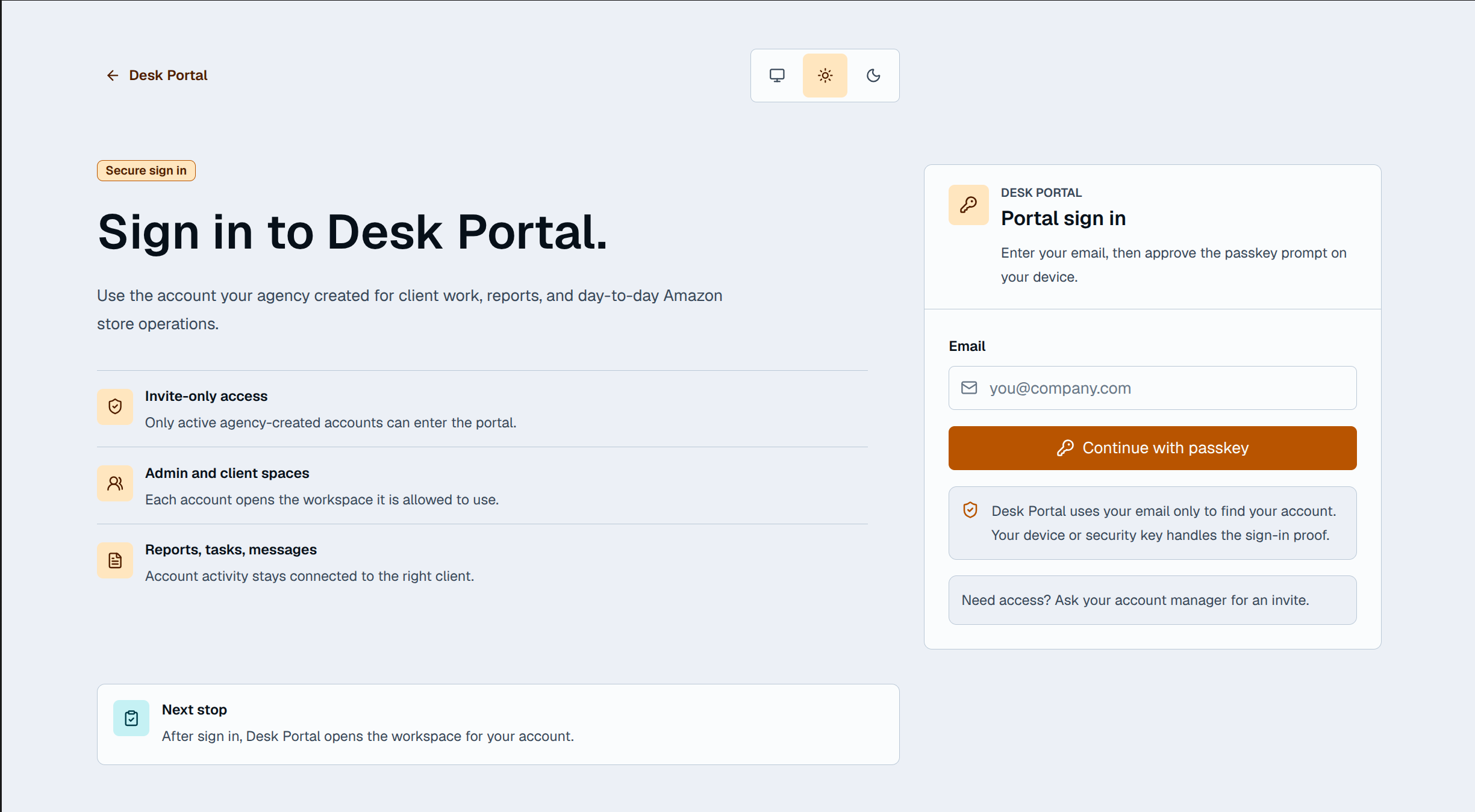The image size is (1475, 812).
Task: Click the Invite-only access title
Action: point(206,396)
